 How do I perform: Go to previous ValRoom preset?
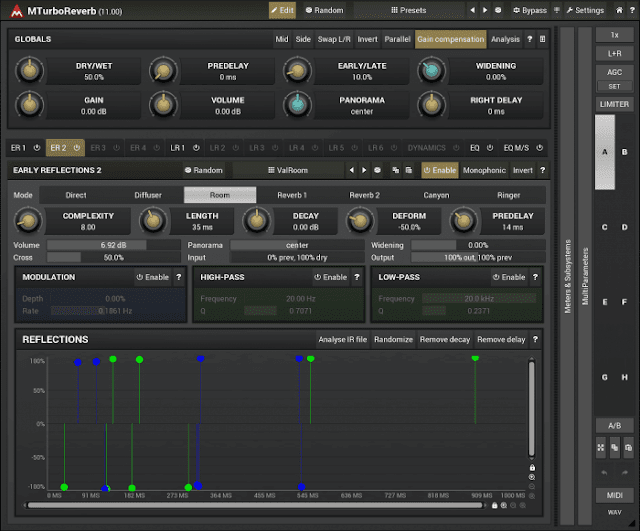pos(351,170)
